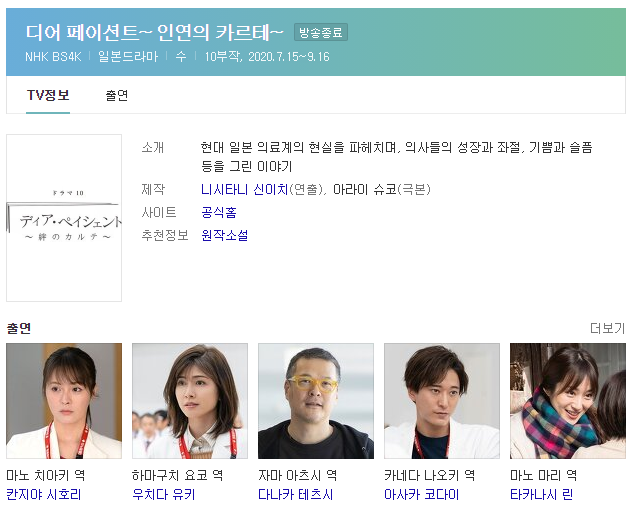
Task: Switch to the TV정보 tab
Action: (x=48, y=96)
